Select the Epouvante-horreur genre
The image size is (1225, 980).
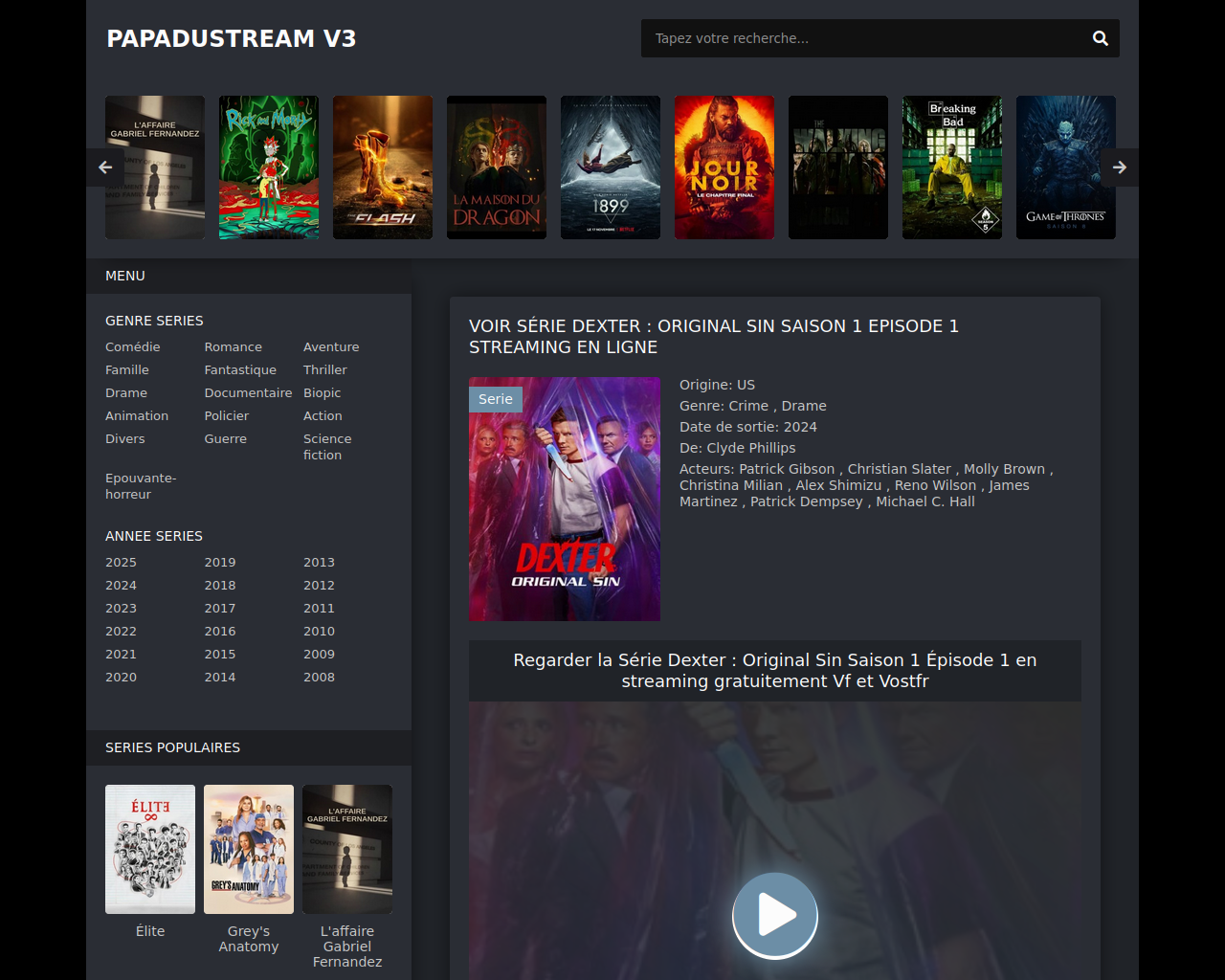[141, 486]
